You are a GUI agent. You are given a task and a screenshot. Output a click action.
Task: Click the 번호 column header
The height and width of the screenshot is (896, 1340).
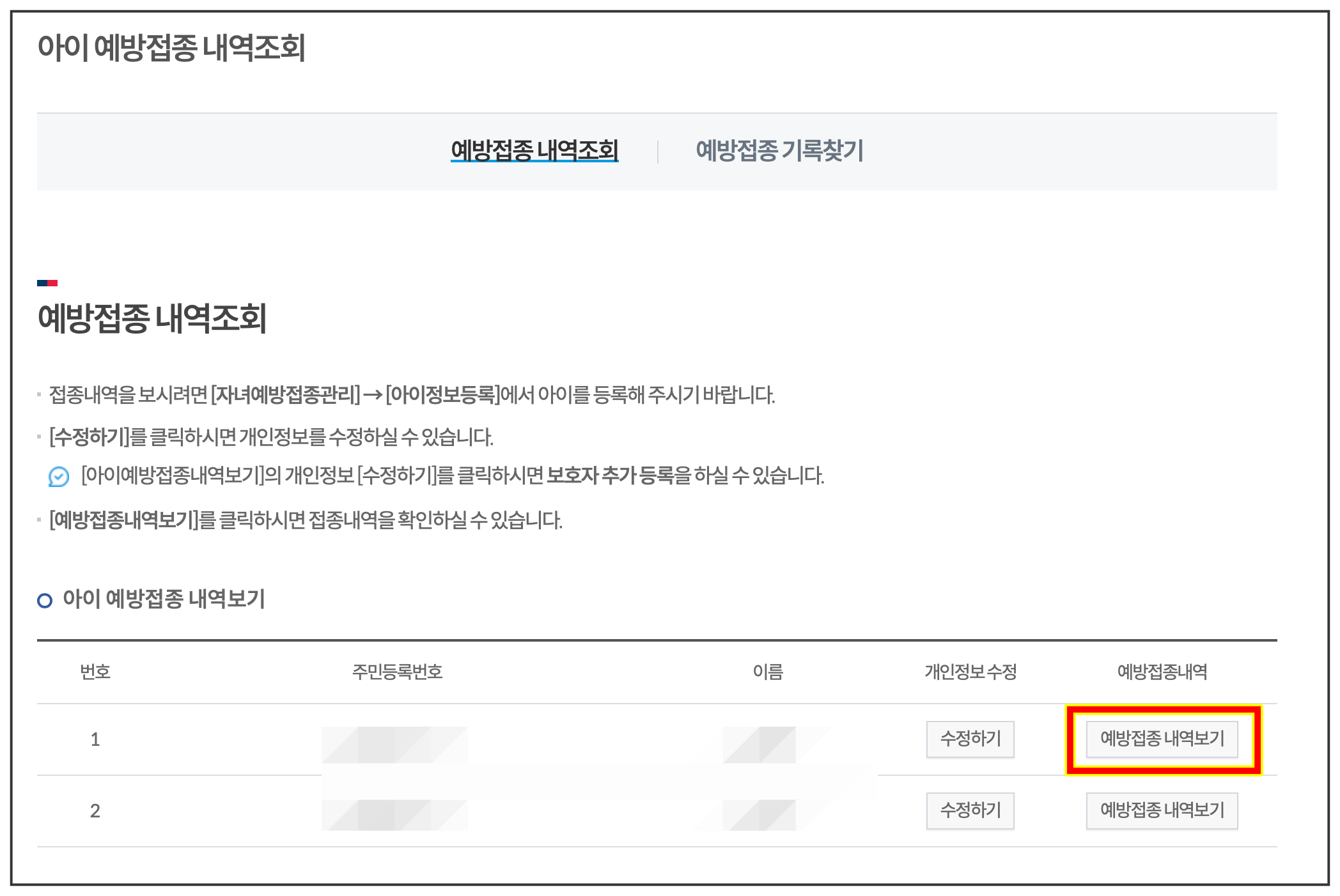[95, 672]
